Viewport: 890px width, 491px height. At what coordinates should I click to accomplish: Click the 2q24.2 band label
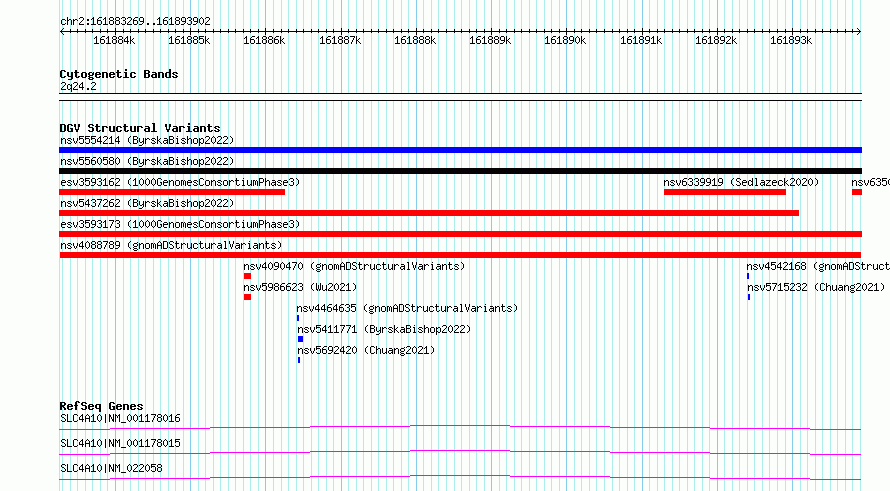click(78, 86)
